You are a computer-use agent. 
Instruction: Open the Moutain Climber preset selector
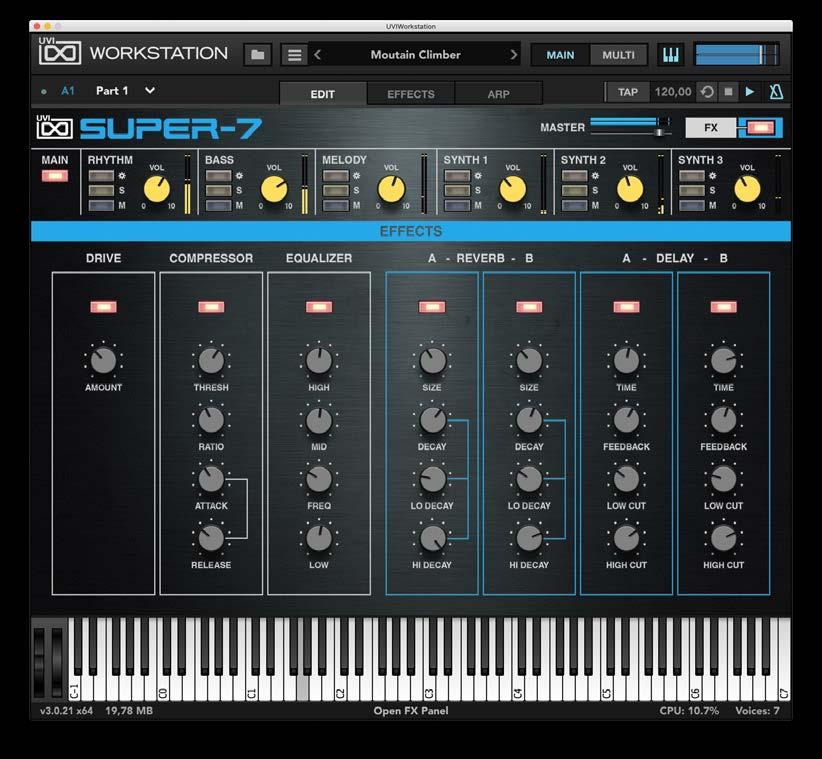click(x=415, y=55)
